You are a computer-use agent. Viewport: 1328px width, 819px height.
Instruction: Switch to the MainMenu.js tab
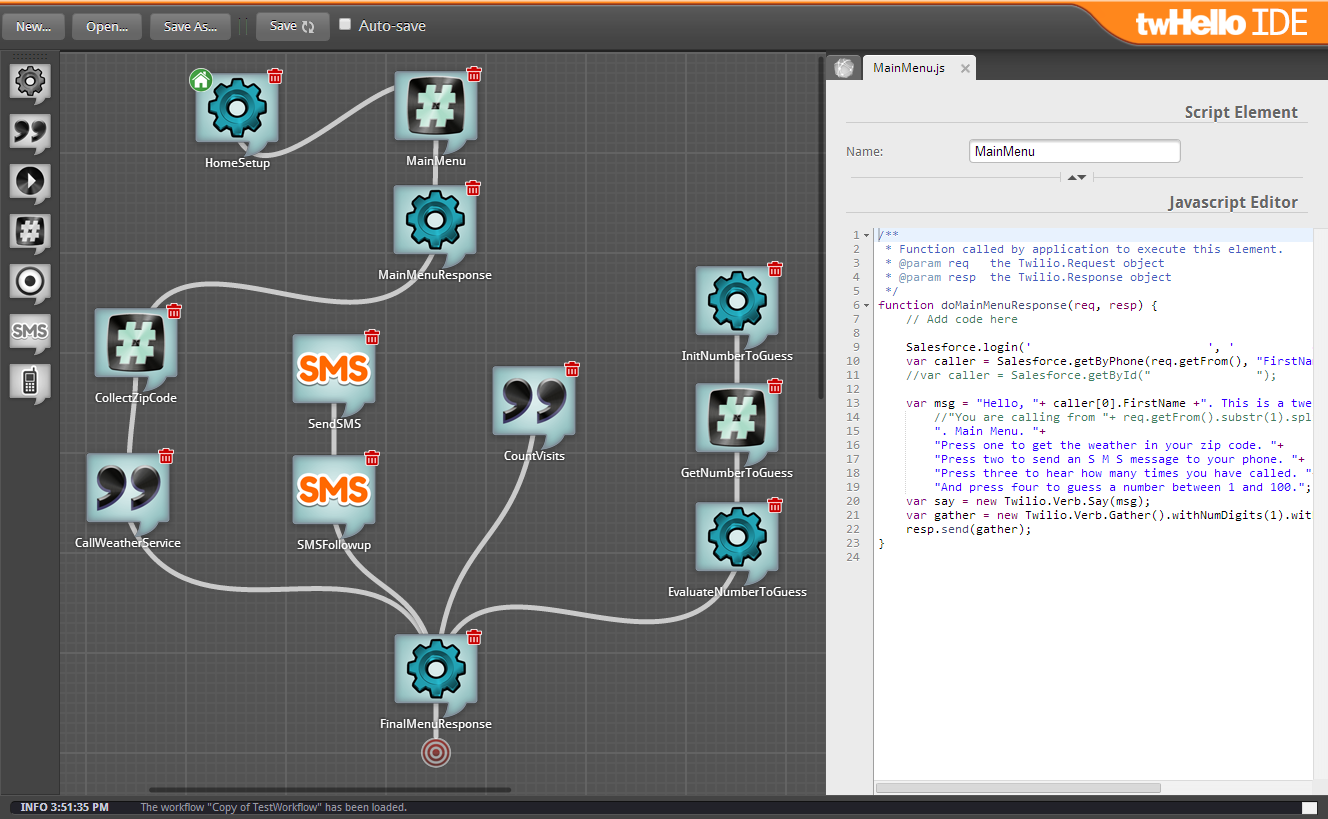pyautogui.click(x=908, y=68)
